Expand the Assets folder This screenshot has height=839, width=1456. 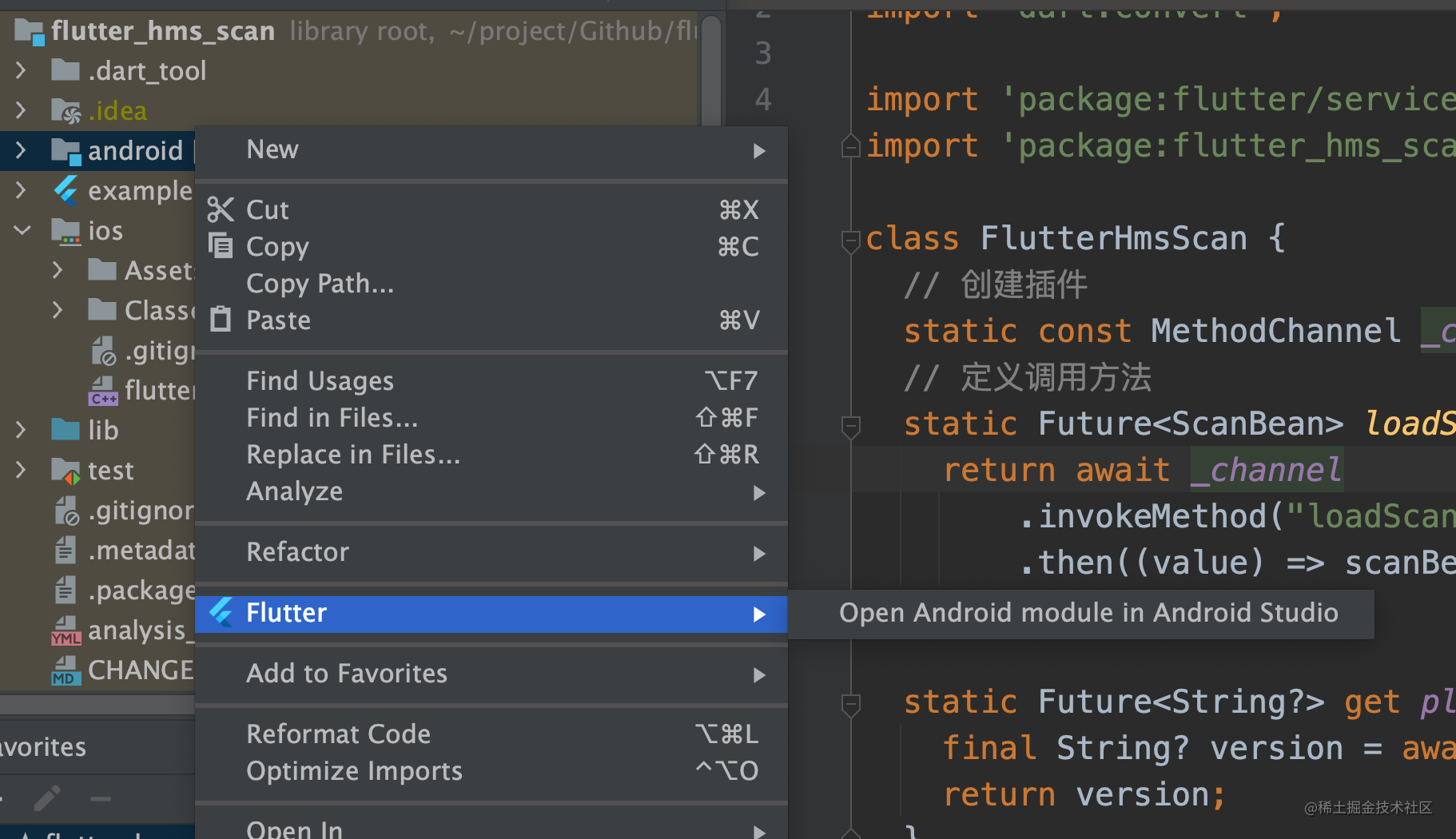58,270
